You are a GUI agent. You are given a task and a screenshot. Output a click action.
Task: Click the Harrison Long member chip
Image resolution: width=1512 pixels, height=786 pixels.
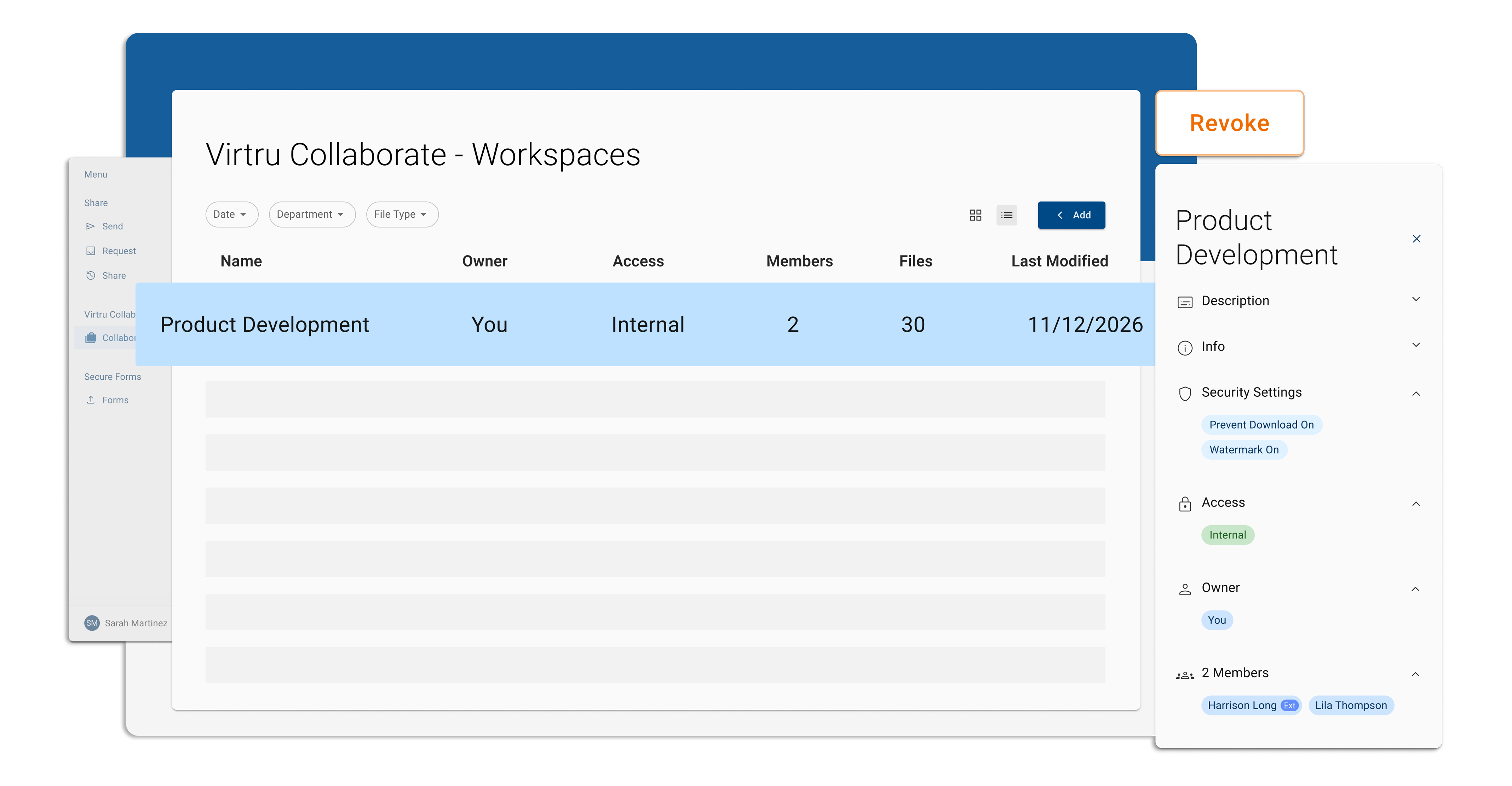pos(1252,705)
